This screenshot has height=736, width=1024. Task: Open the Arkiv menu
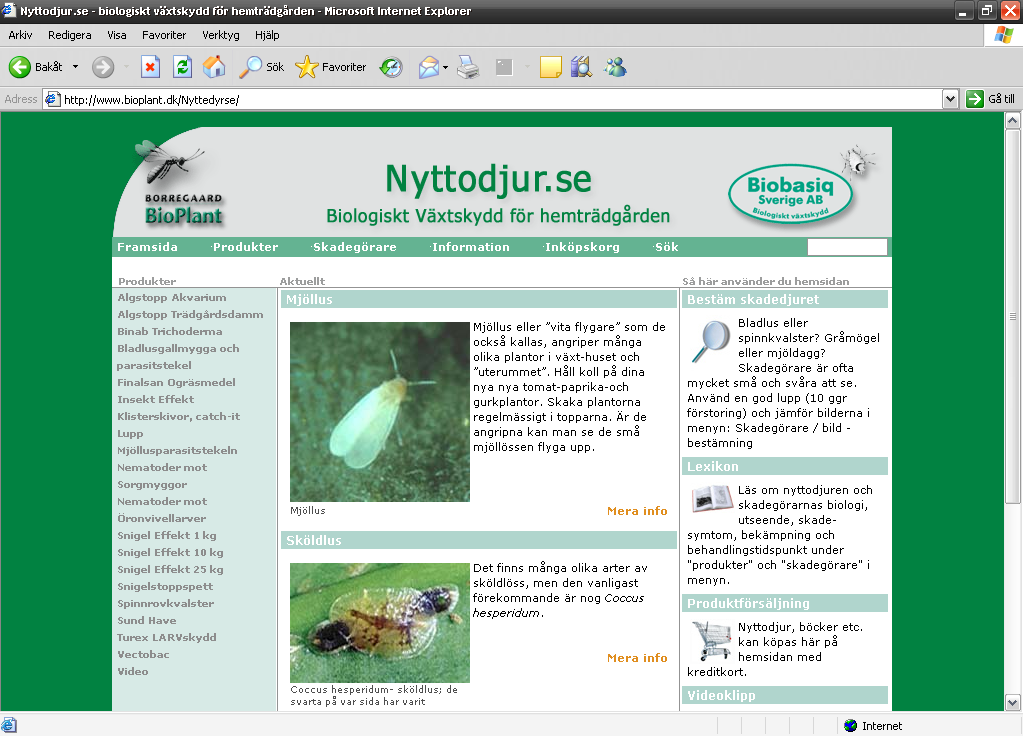coord(20,35)
